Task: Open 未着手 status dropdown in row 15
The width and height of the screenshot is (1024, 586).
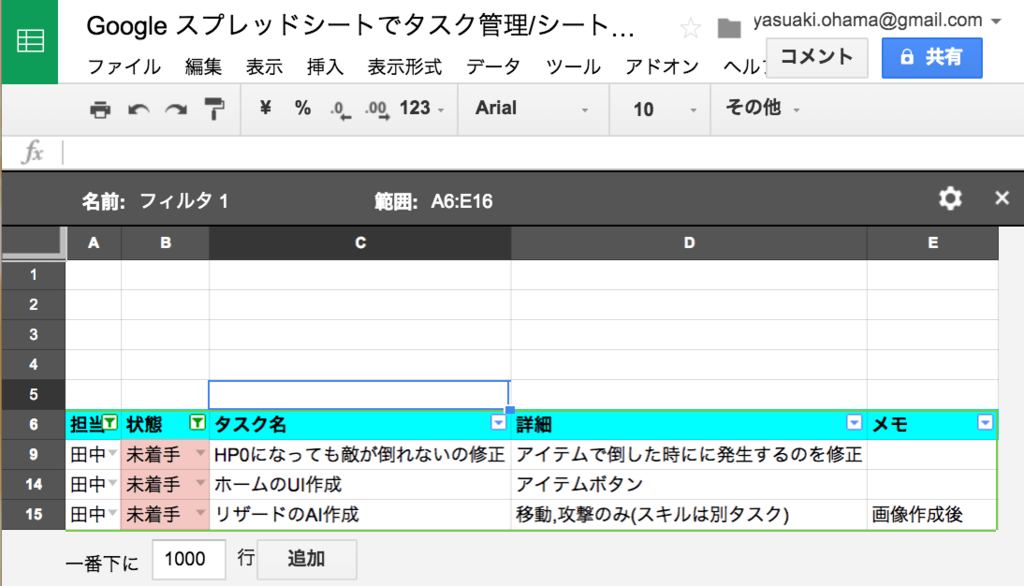Action: point(200,513)
